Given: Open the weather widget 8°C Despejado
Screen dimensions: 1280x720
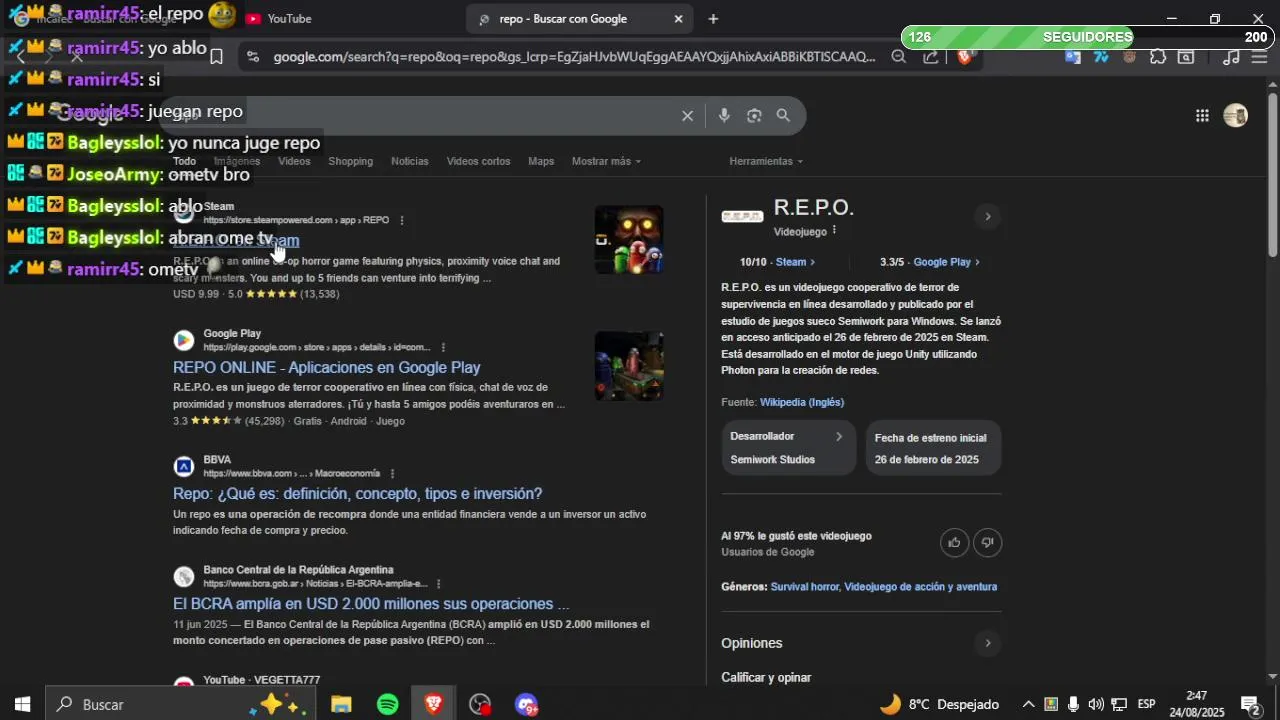Looking at the screenshot, I should click(x=939, y=704).
